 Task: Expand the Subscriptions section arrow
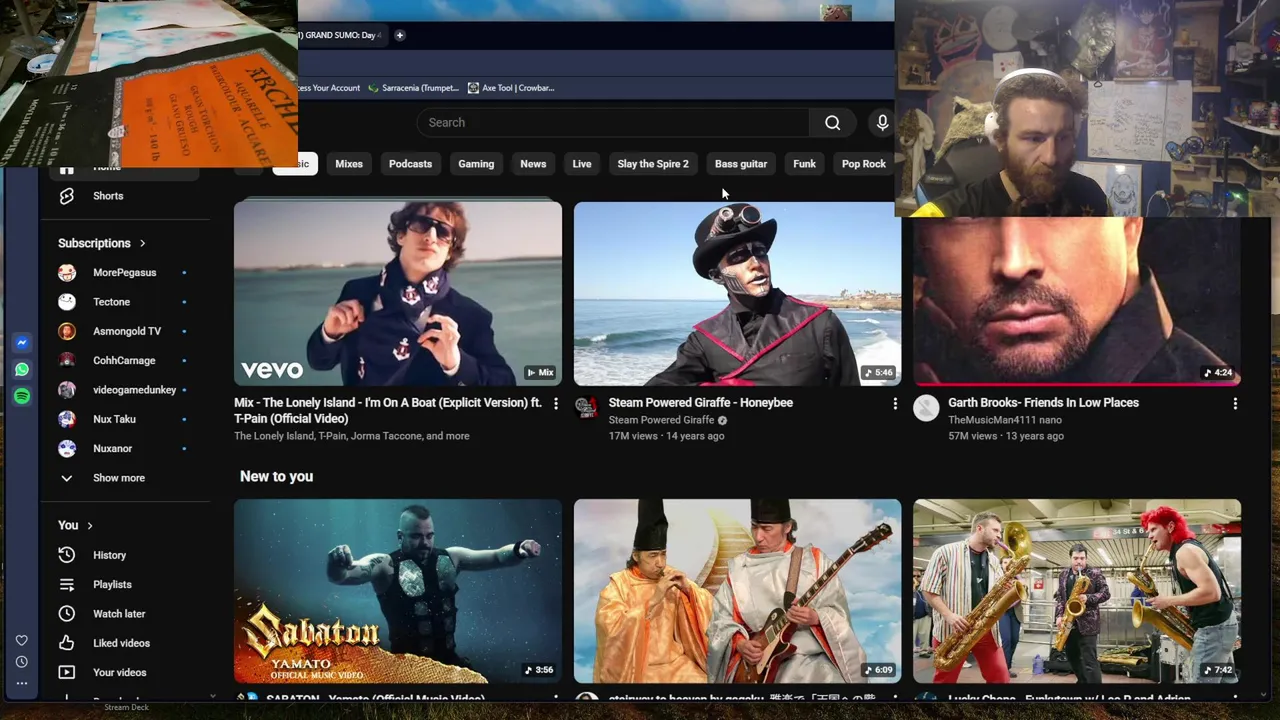pos(142,243)
